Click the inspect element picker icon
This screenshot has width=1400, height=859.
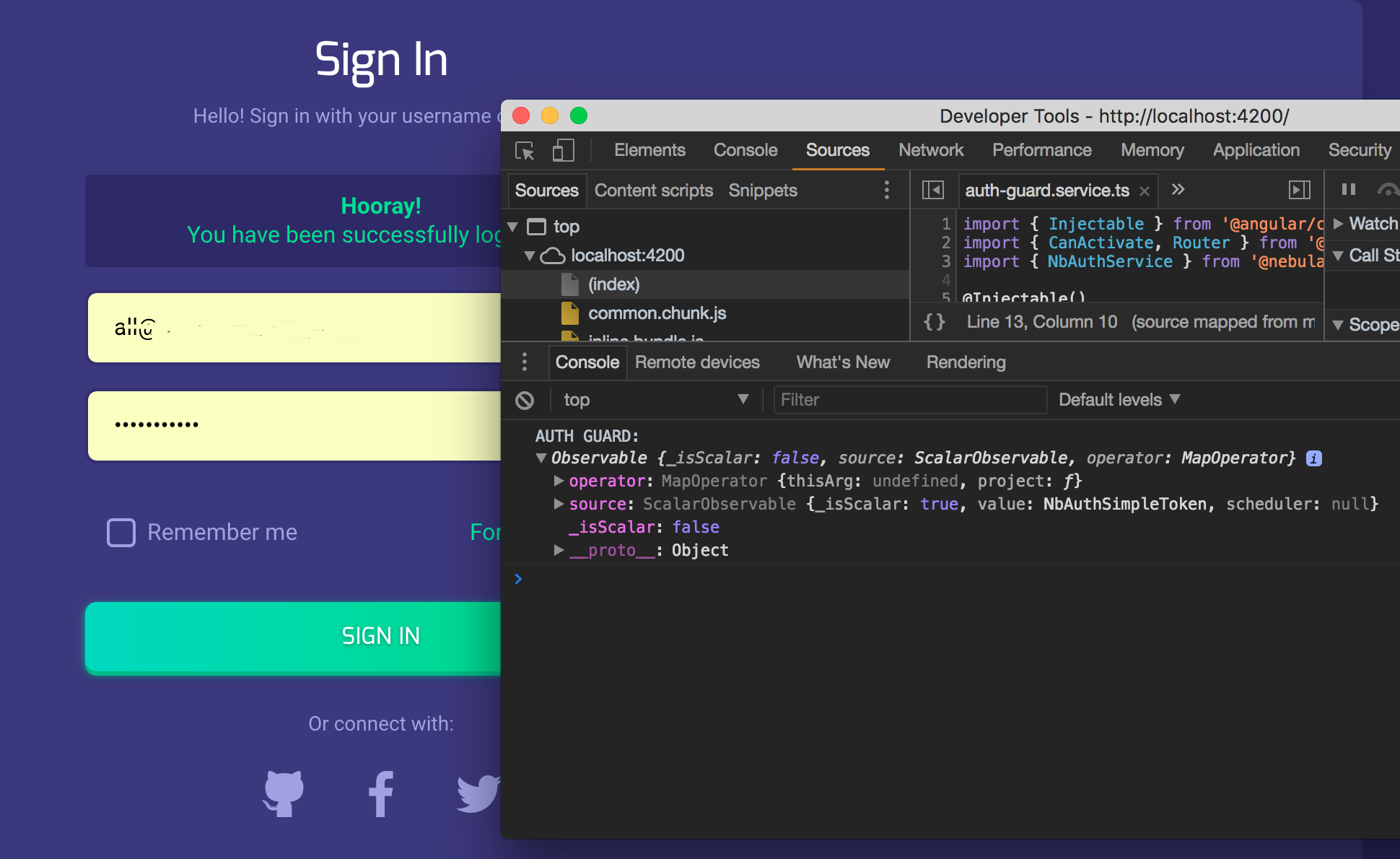(525, 151)
